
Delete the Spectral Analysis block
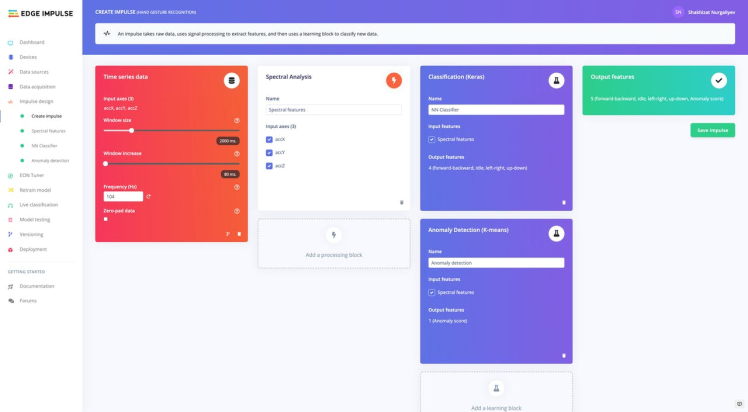point(401,203)
